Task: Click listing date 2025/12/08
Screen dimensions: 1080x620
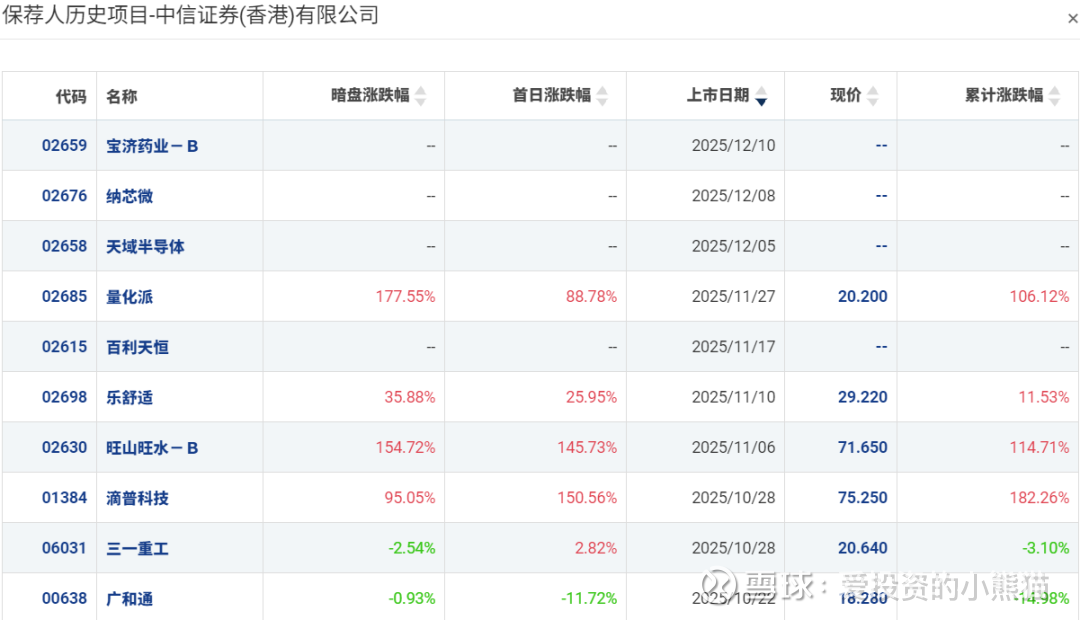Action: click(x=734, y=196)
